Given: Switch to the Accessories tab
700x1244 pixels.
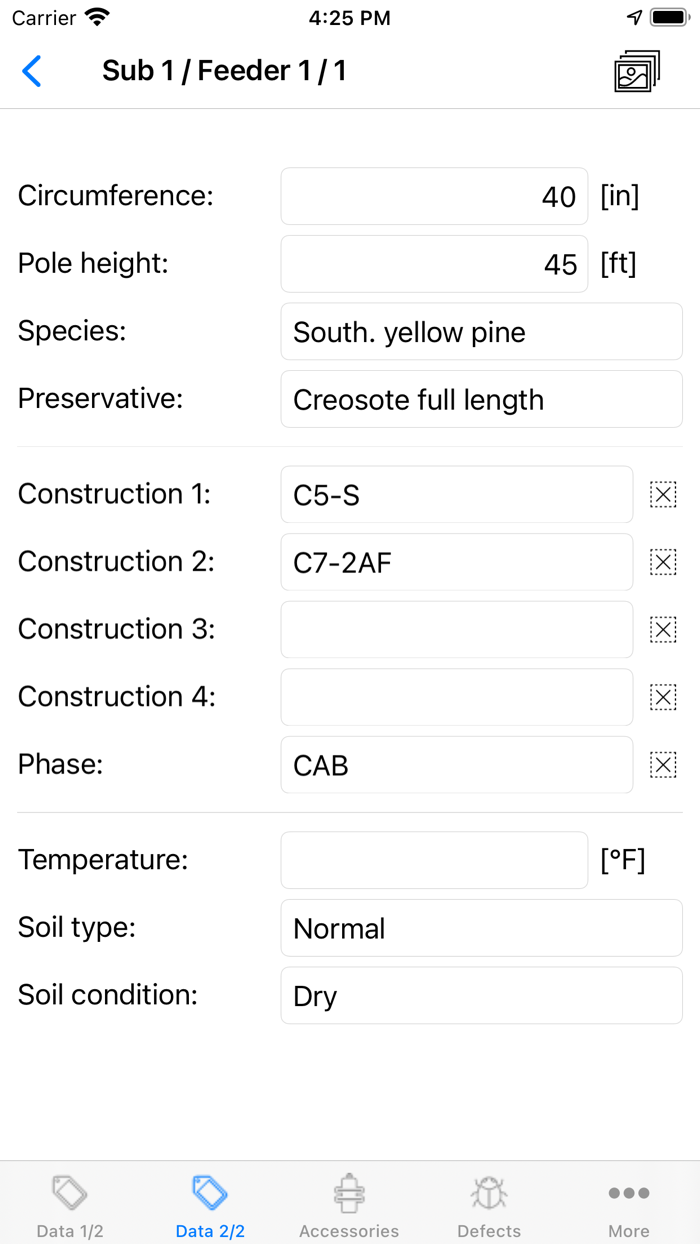Looking at the screenshot, I should [x=349, y=1205].
